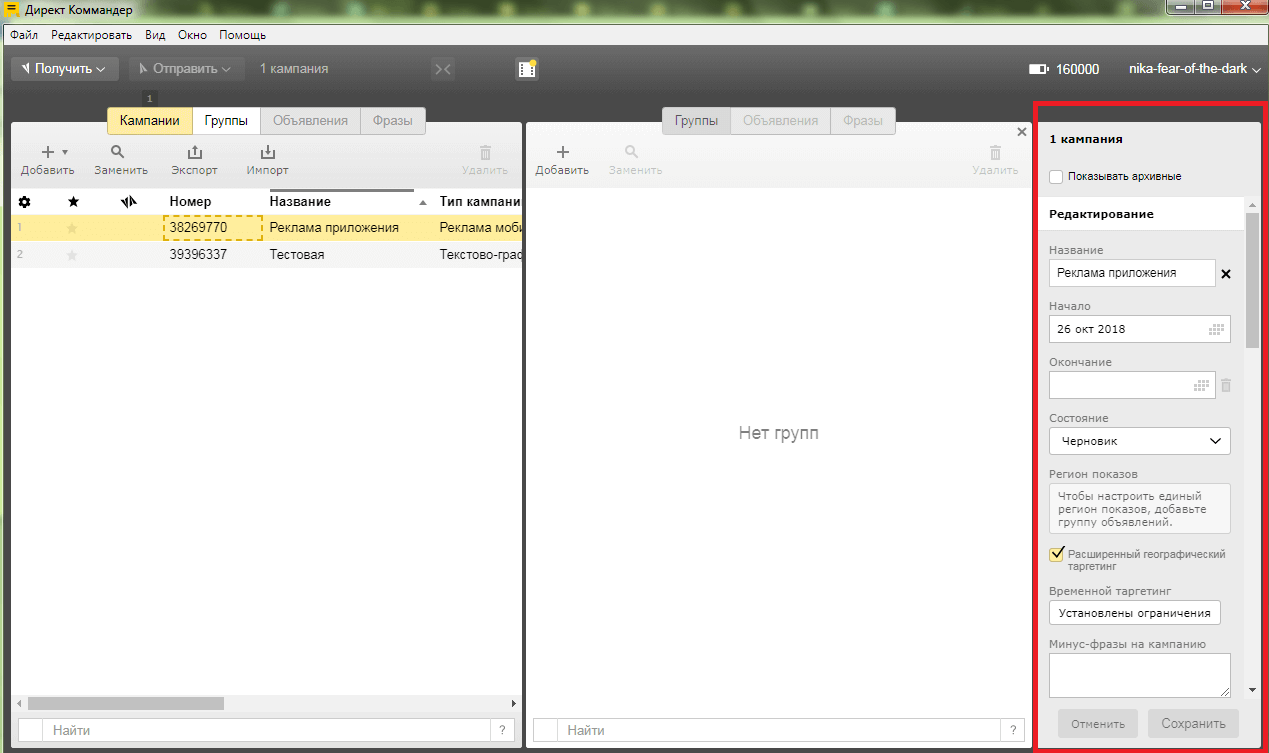
Task: Click the Replace magnifier icon in campaigns panel
Action: pos(118,153)
